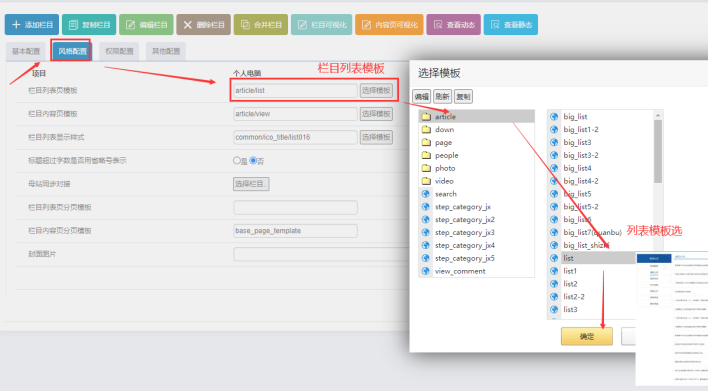Click the 查看动态 toolbar button

point(453,24)
